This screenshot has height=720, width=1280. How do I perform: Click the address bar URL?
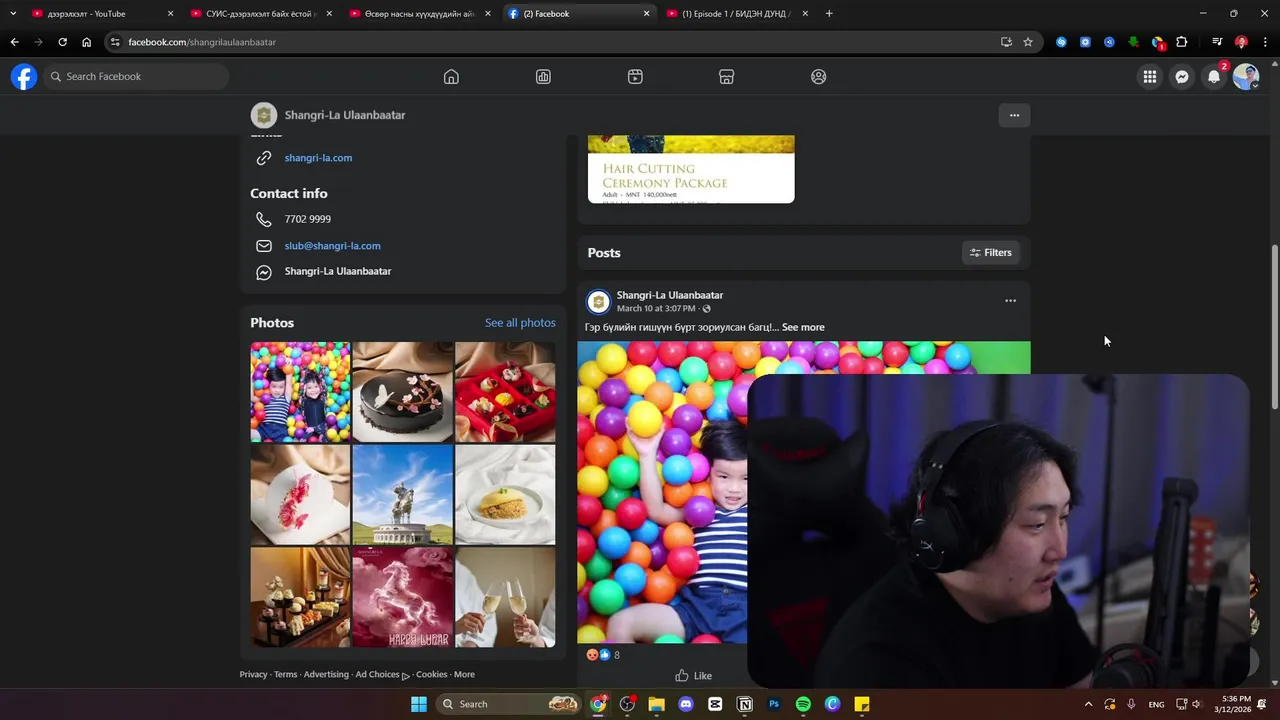click(x=202, y=42)
